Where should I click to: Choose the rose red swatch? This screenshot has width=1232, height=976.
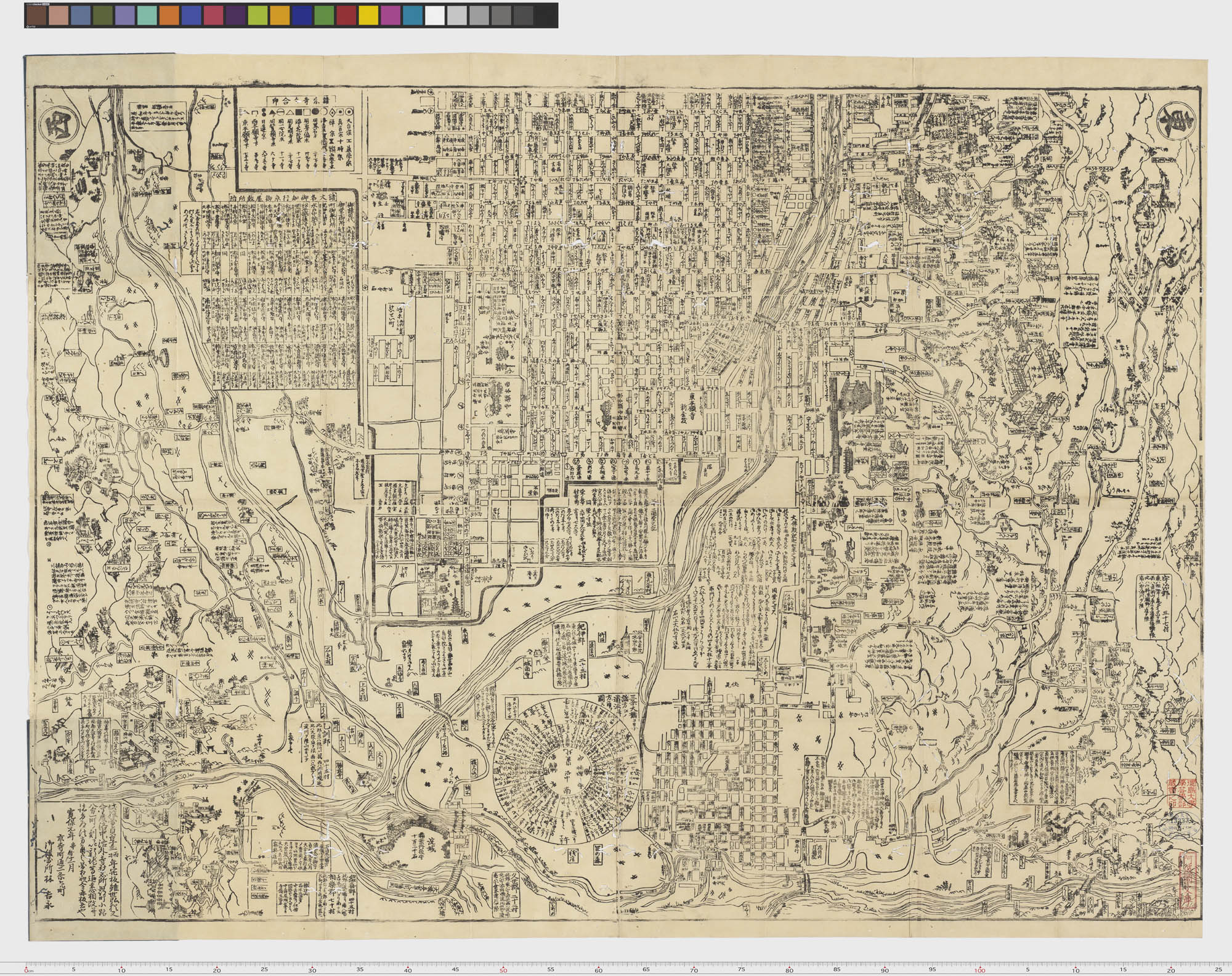(x=213, y=16)
